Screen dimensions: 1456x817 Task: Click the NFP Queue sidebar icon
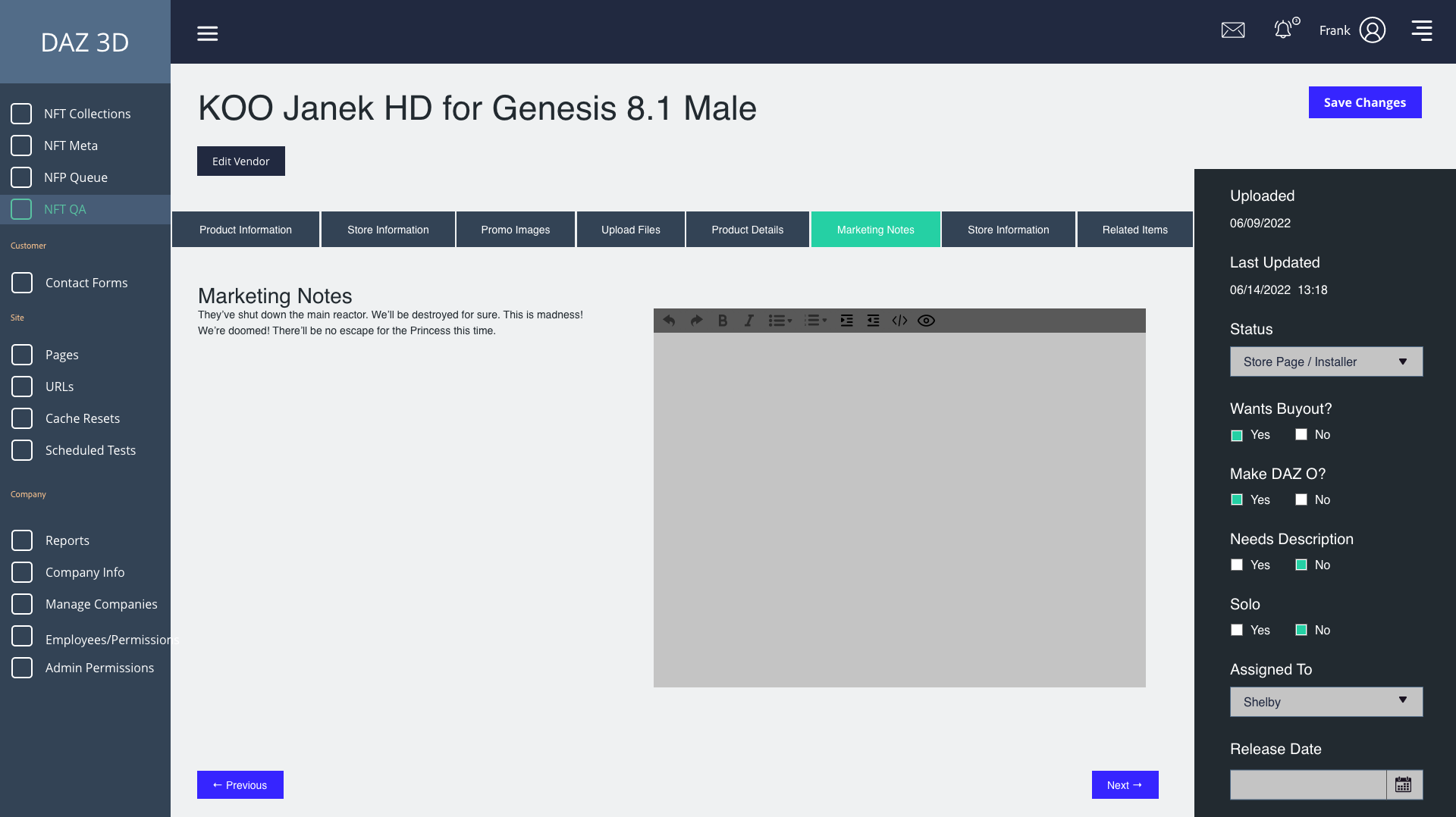(x=21, y=177)
